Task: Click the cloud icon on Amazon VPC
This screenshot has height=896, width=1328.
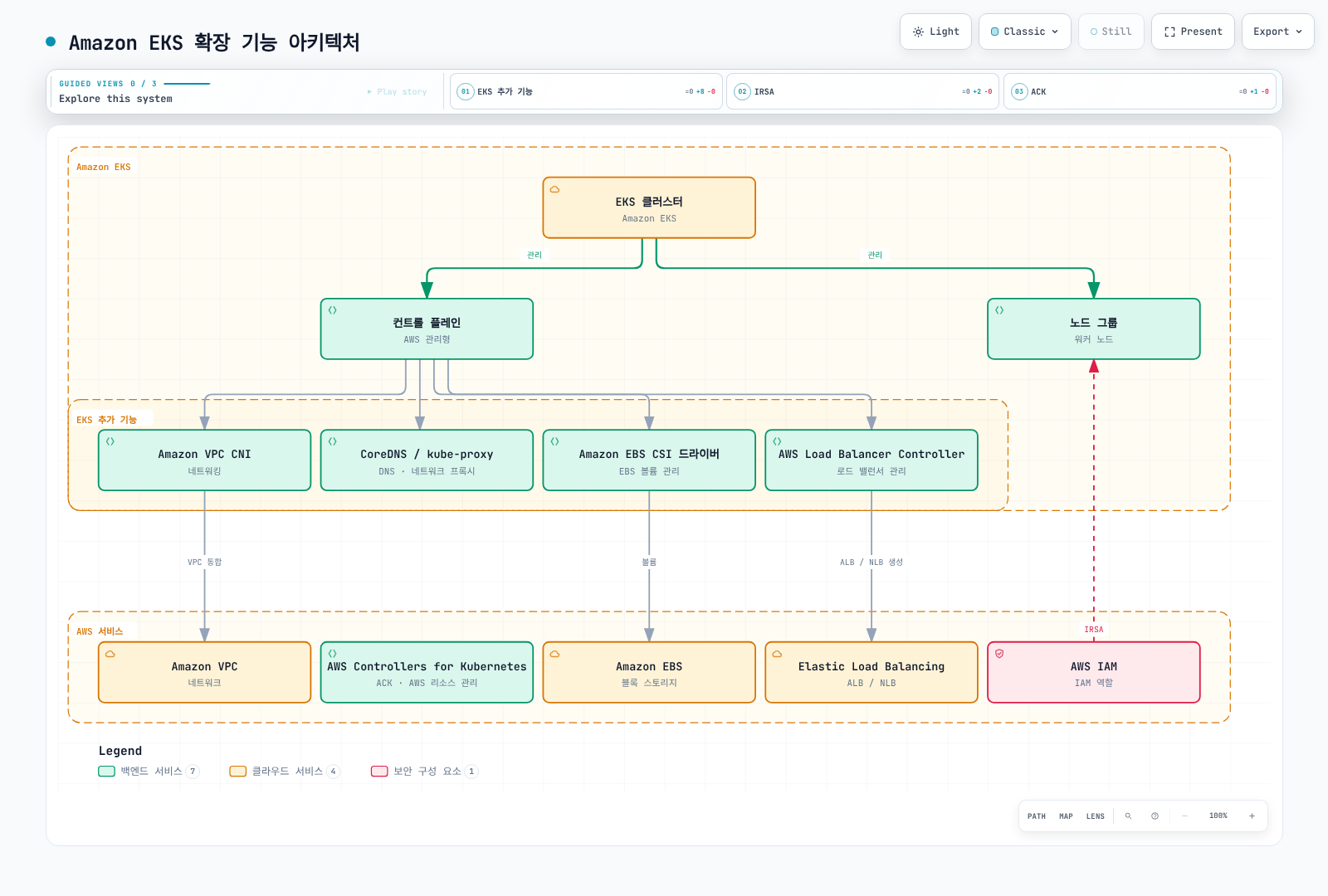Action: tap(110, 654)
